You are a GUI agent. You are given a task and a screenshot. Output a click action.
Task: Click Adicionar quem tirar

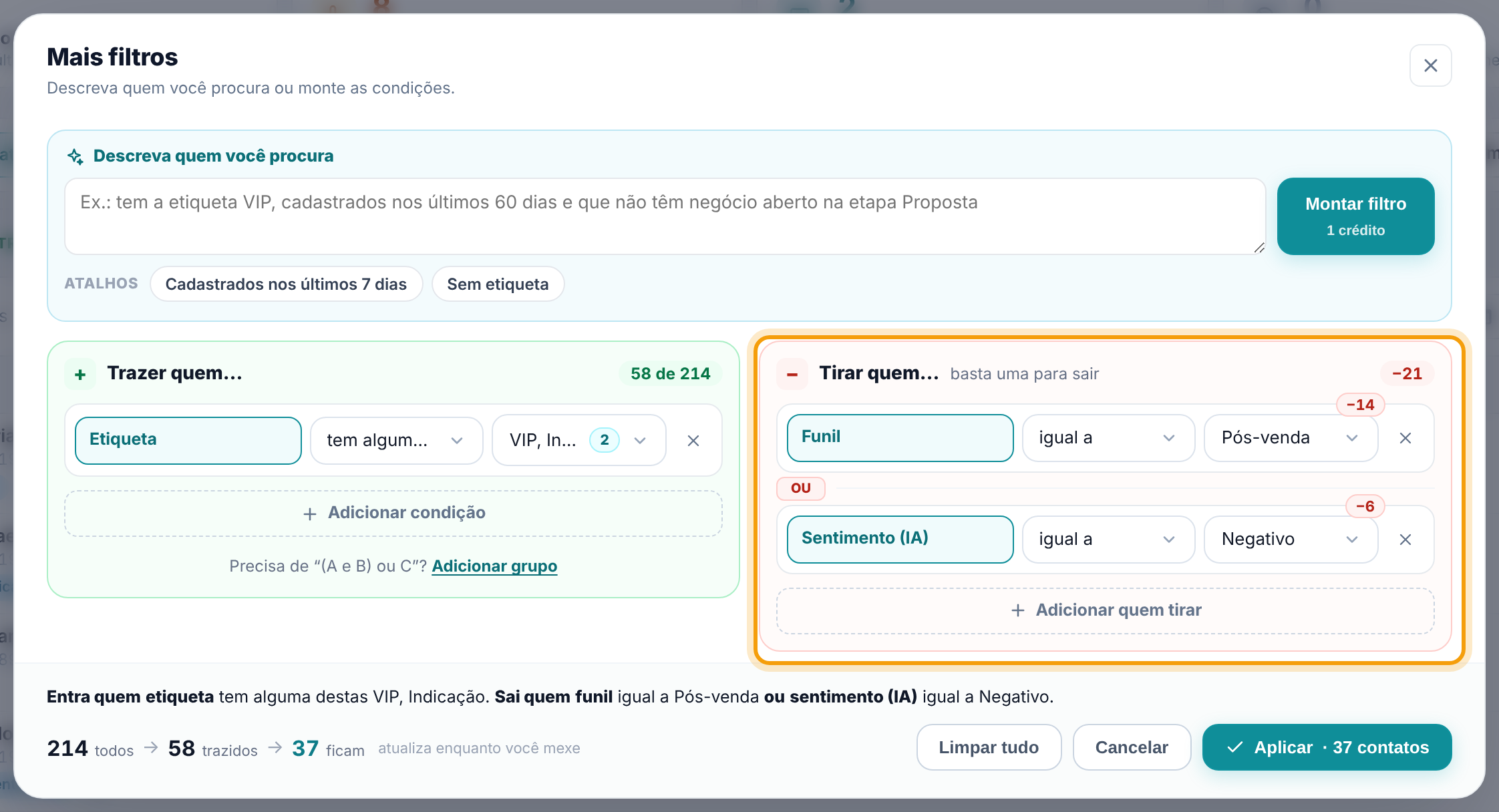pos(1105,610)
